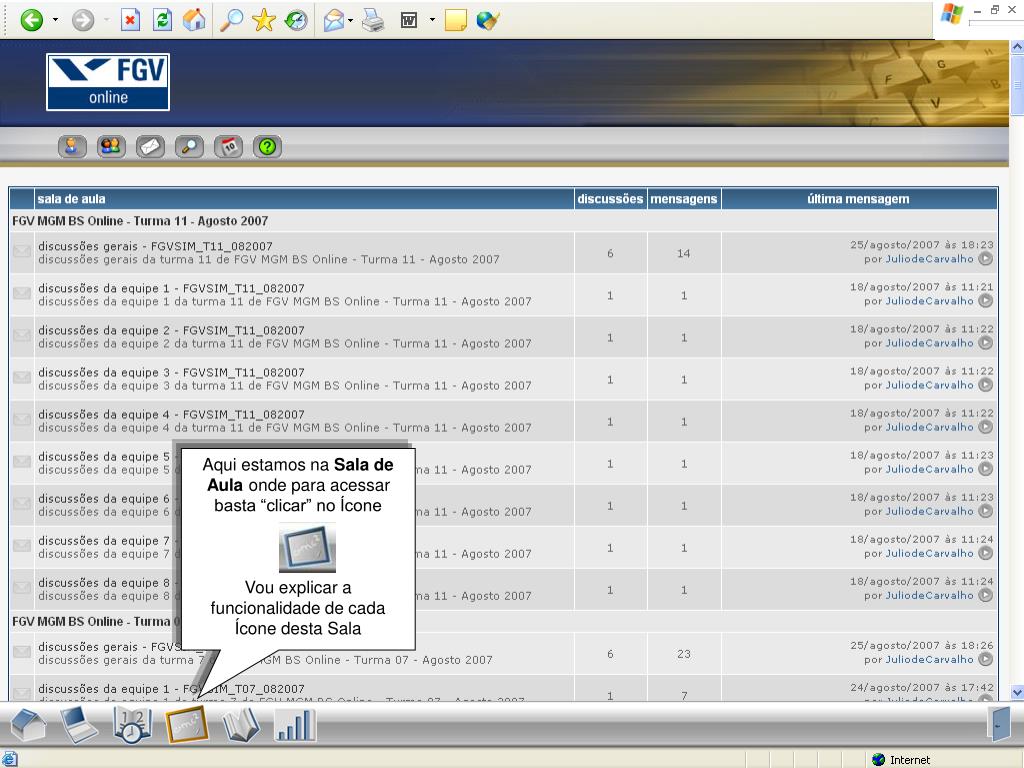Click JuliodeCarvalho link in 18/agosto 11:21 row
1024x768 pixels.
pyautogui.click(x=929, y=301)
